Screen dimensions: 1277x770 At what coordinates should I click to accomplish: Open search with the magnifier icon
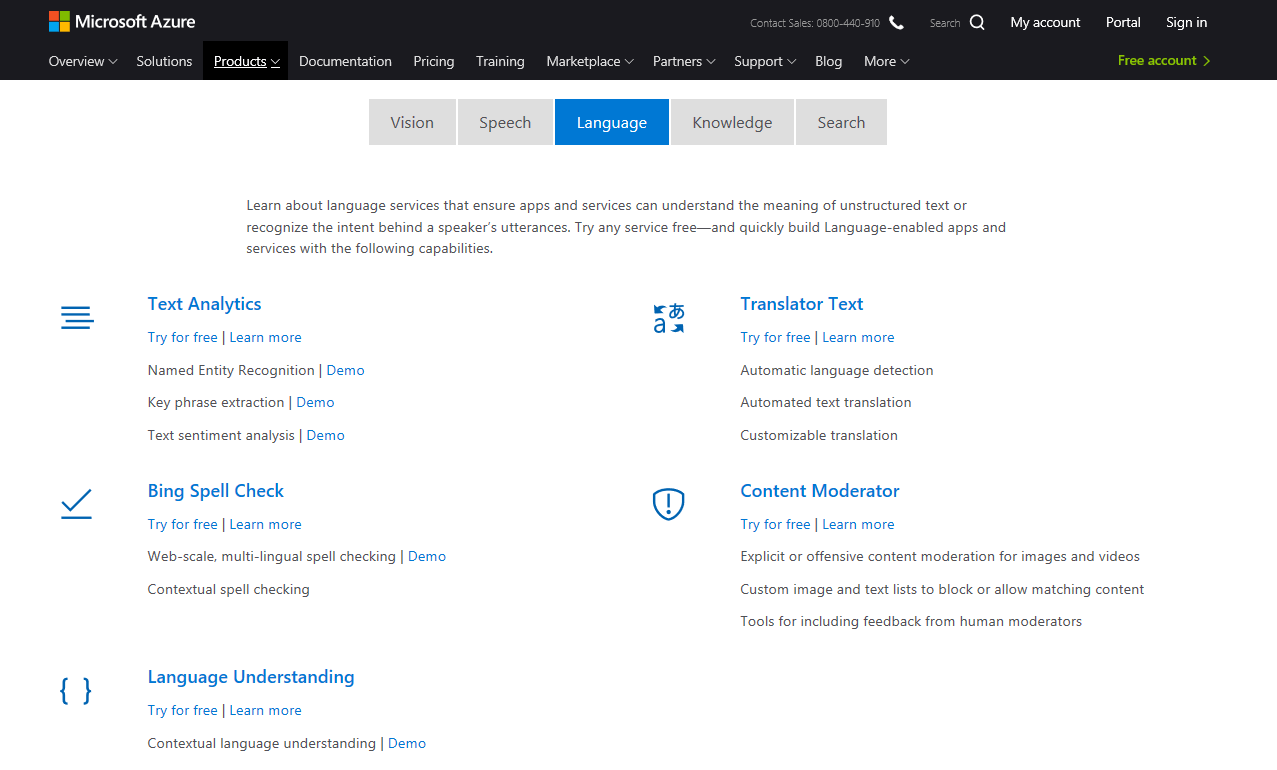[x=977, y=23]
